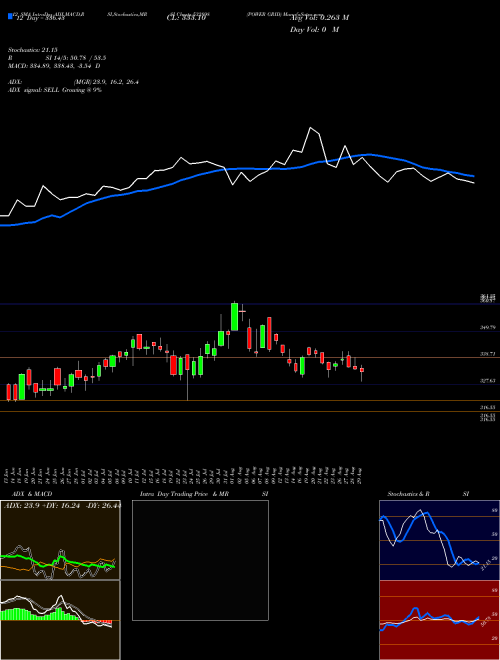The width and height of the screenshot is (500, 660).
Task: Click the 'Intra Day Trading Price & MR' title
Action: pyautogui.click(x=184, y=494)
